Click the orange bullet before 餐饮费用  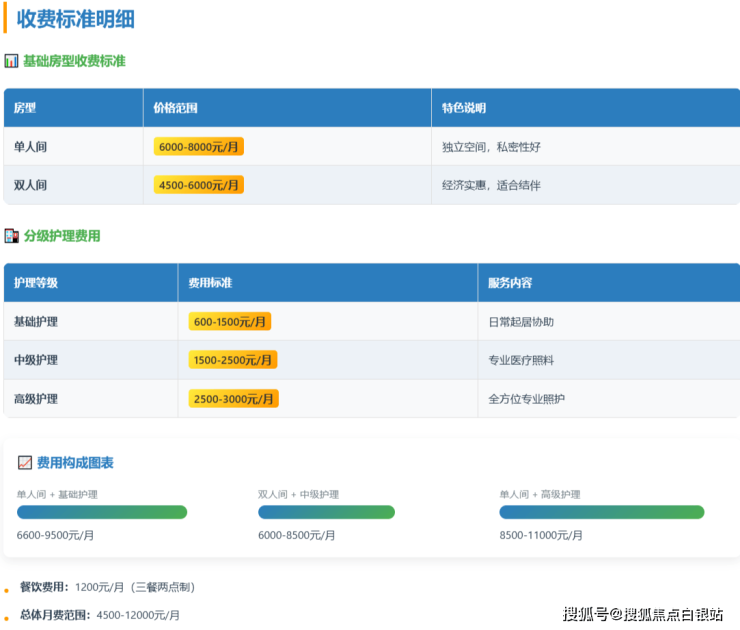[x=7, y=590]
